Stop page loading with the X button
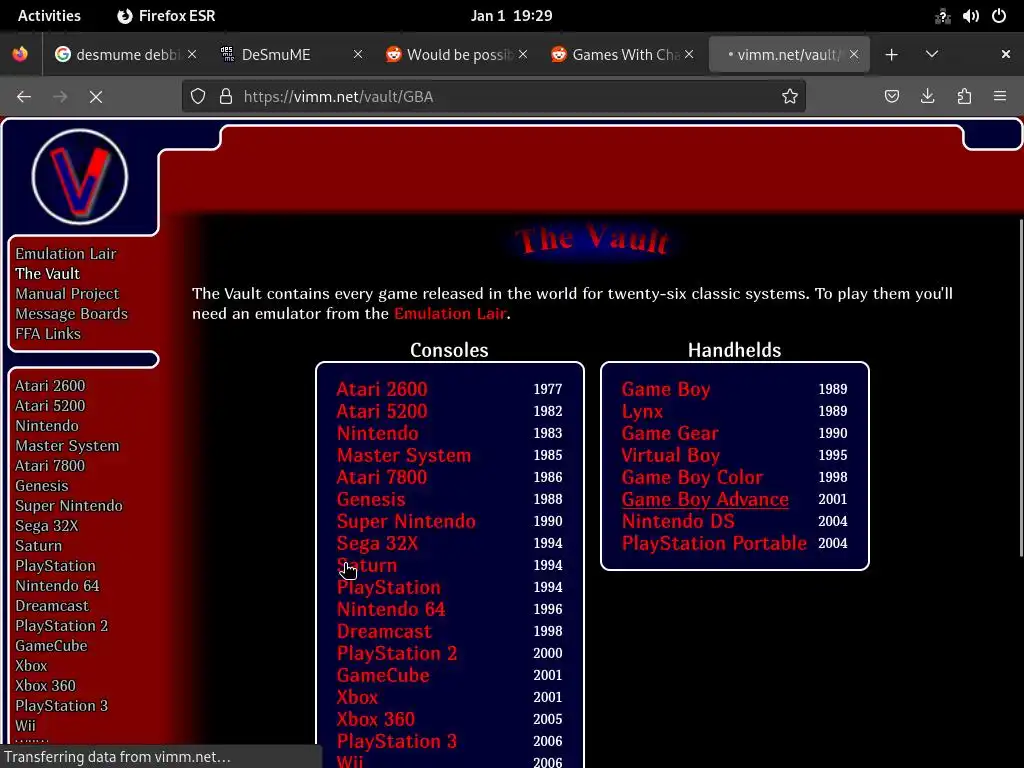The width and height of the screenshot is (1024, 768). click(x=96, y=97)
